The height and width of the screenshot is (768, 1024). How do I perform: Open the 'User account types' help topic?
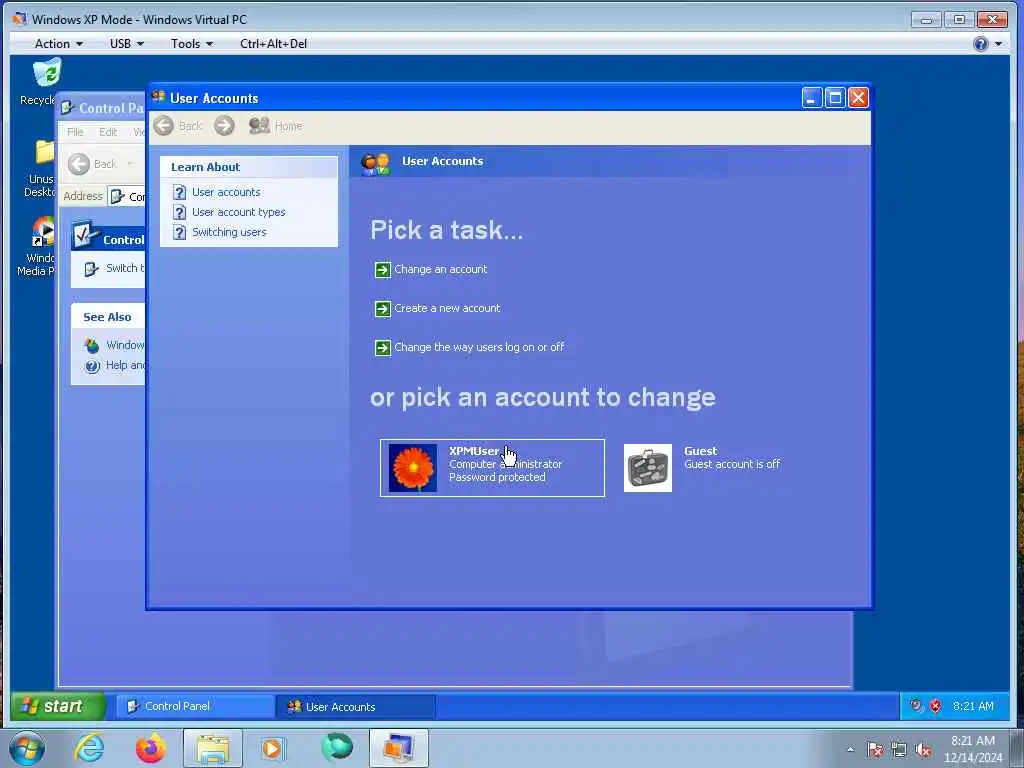click(238, 212)
